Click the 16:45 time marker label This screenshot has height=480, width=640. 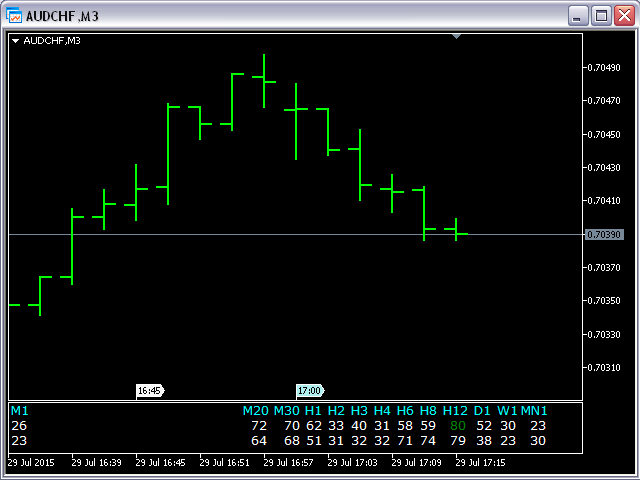(150, 391)
